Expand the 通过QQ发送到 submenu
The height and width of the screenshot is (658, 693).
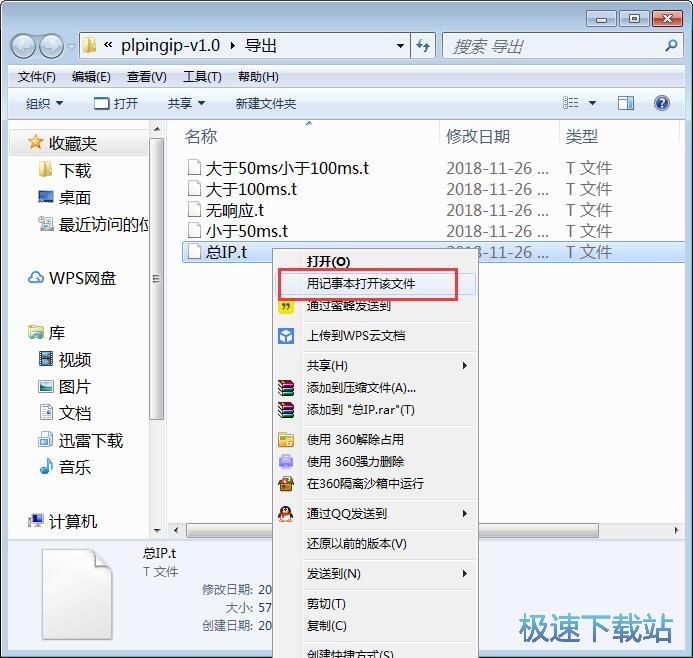pos(465,513)
